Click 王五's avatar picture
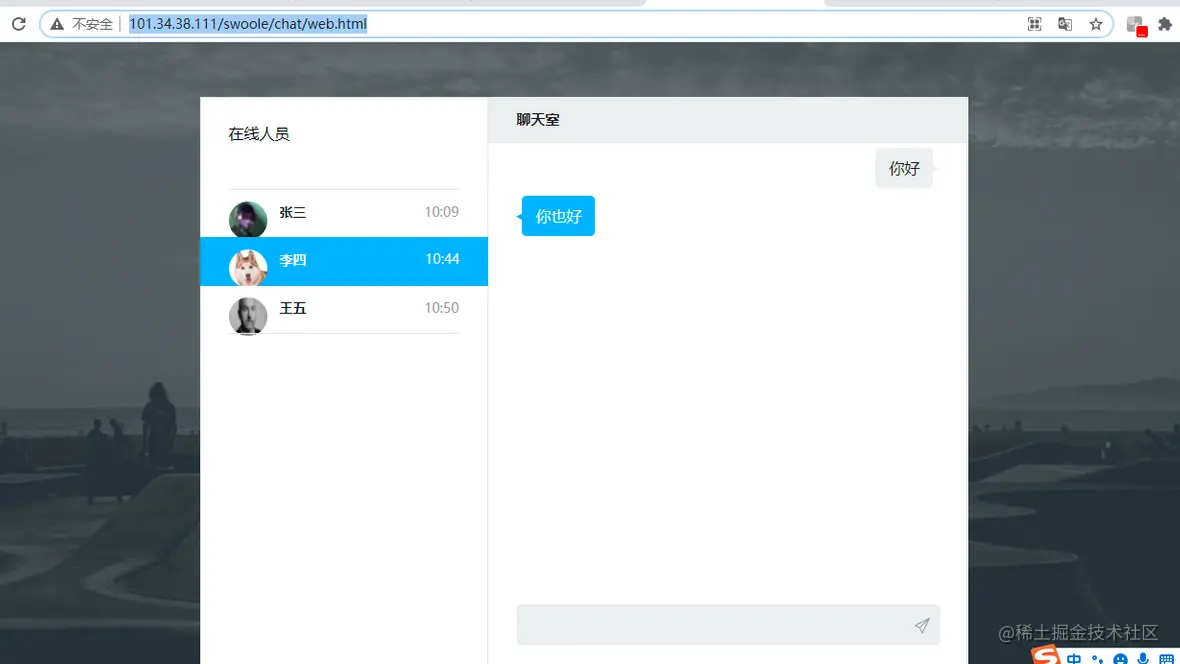This screenshot has height=664, width=1180. click(x=248, y=315)
